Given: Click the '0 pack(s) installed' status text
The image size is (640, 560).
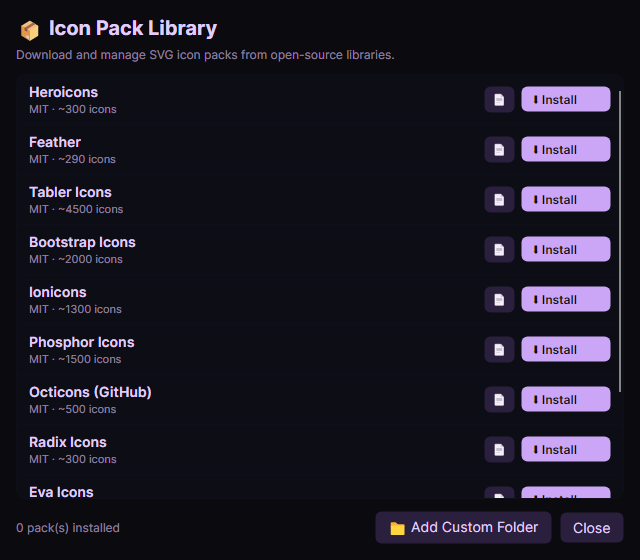Looking at the screenshot, I should (68, 528).
